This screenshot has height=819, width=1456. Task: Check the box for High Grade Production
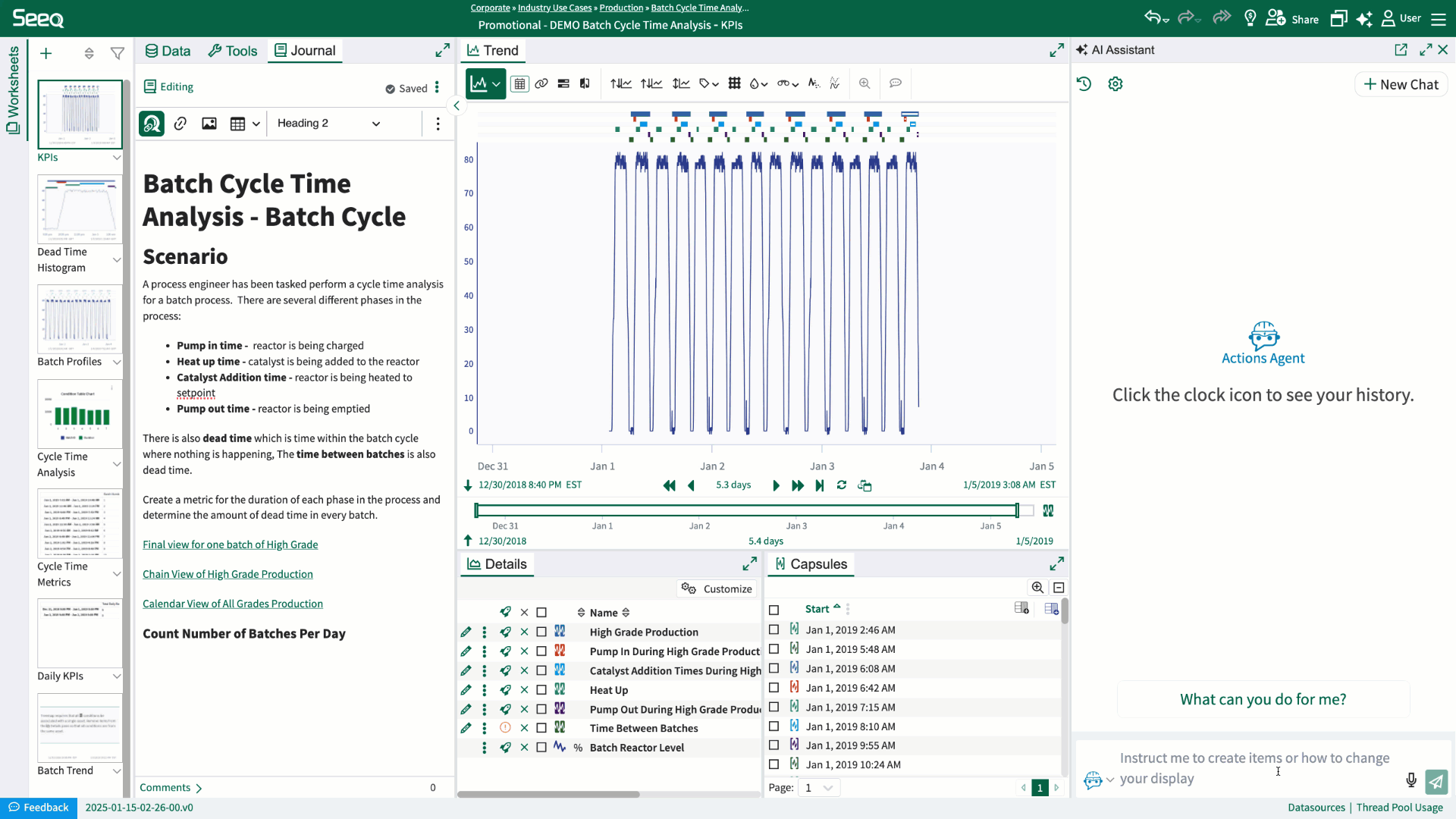point(541,632)
